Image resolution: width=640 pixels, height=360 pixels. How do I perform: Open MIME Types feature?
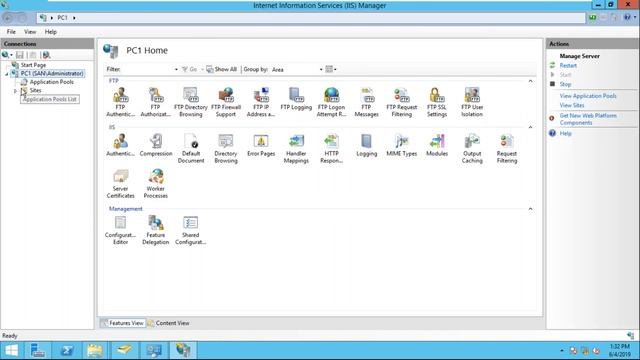click(x=402, y=145)
